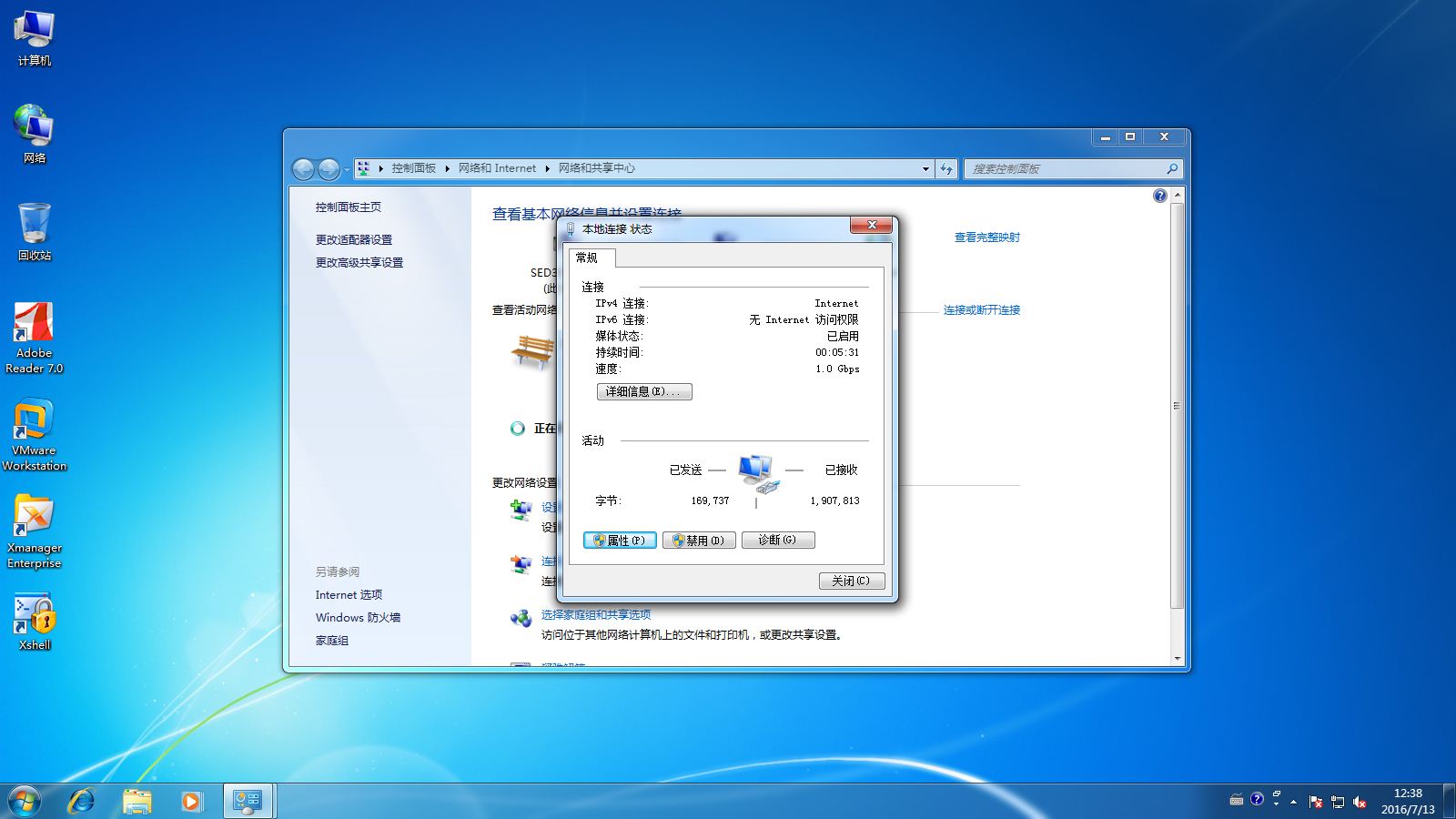The width and height of the screenshot is (1456, 819).
Task: Click 网络和共享中心 breadcrumb segment
Action: [x=597, y=168]
